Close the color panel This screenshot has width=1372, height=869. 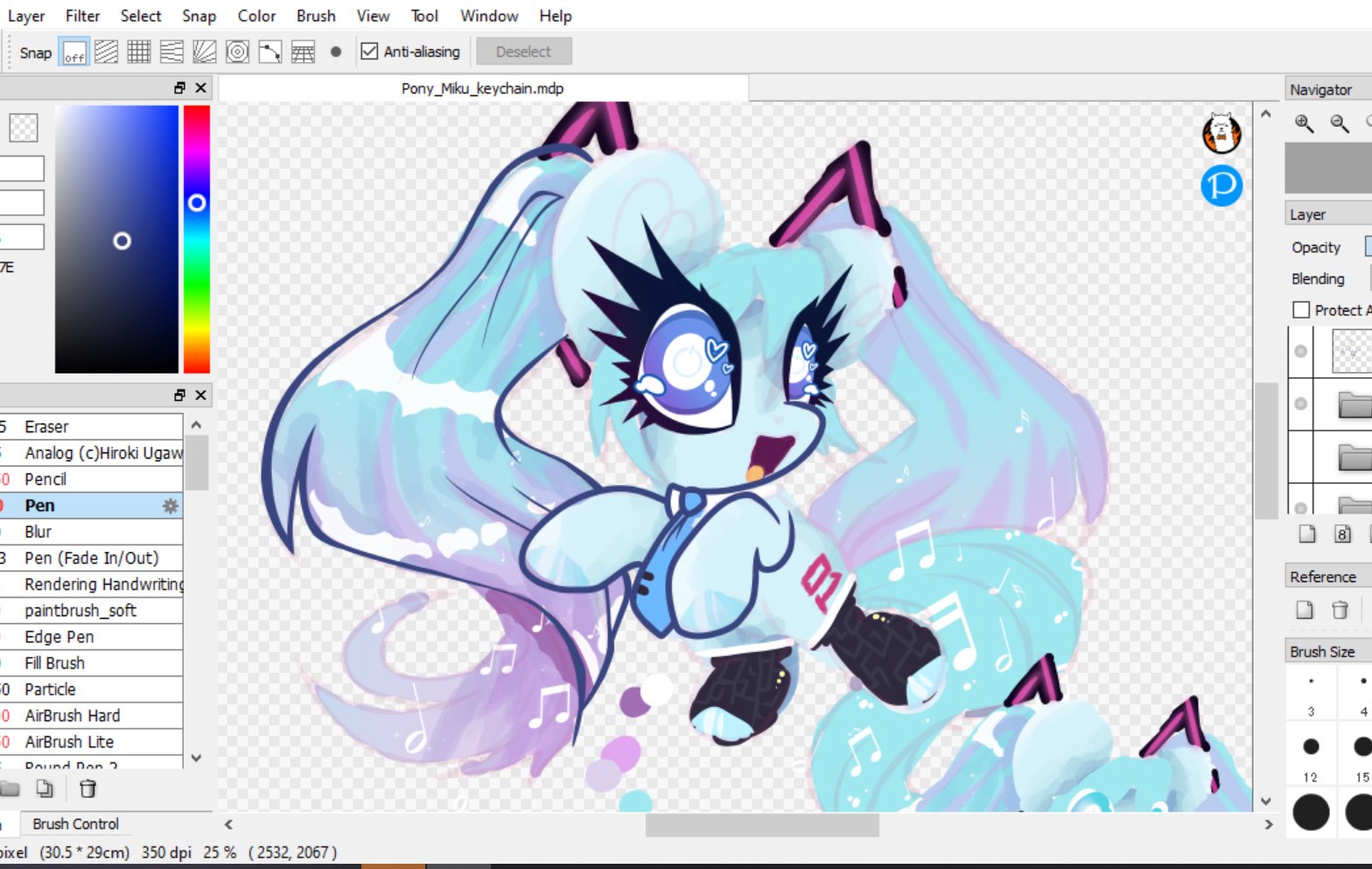(x=201, y=88)
